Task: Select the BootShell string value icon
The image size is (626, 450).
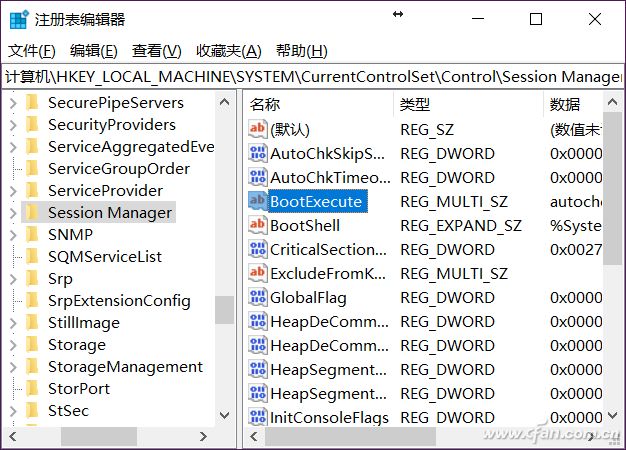Action: (x=257, y=225)
